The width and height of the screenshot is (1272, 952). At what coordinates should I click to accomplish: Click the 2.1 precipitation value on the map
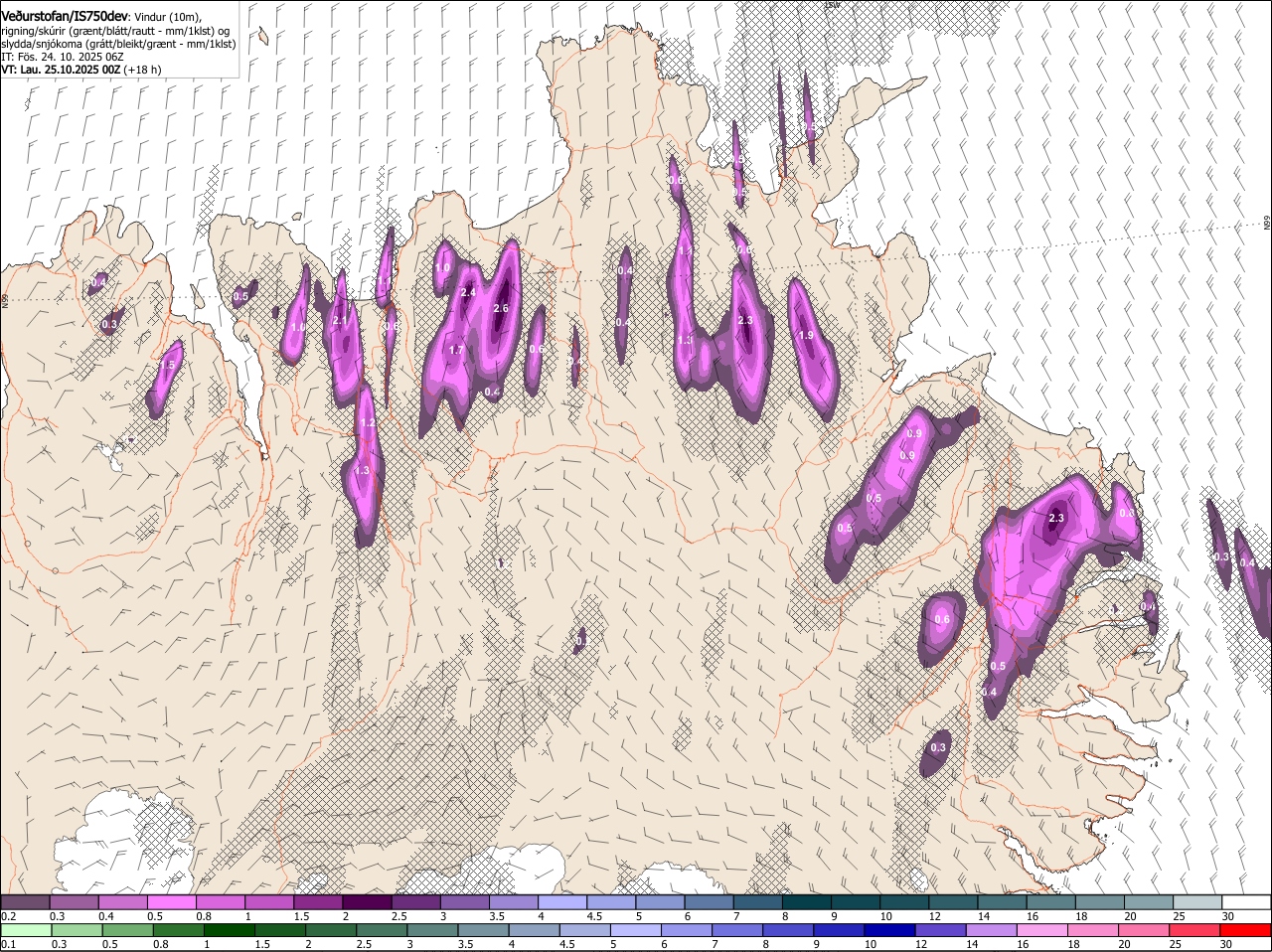coord(340,321)
